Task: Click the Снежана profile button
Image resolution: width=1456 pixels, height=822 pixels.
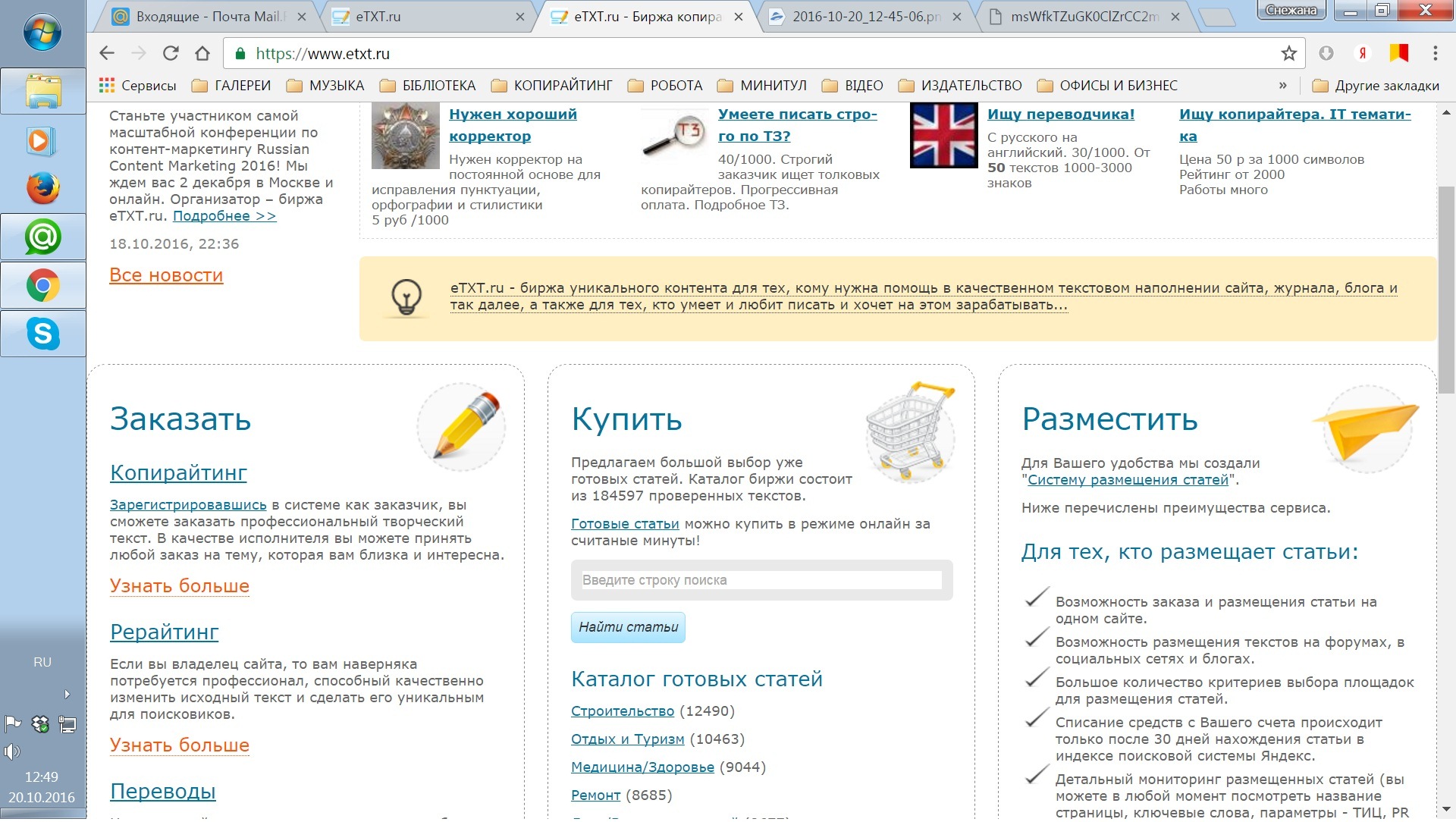Action: (x=1291, y=10)
